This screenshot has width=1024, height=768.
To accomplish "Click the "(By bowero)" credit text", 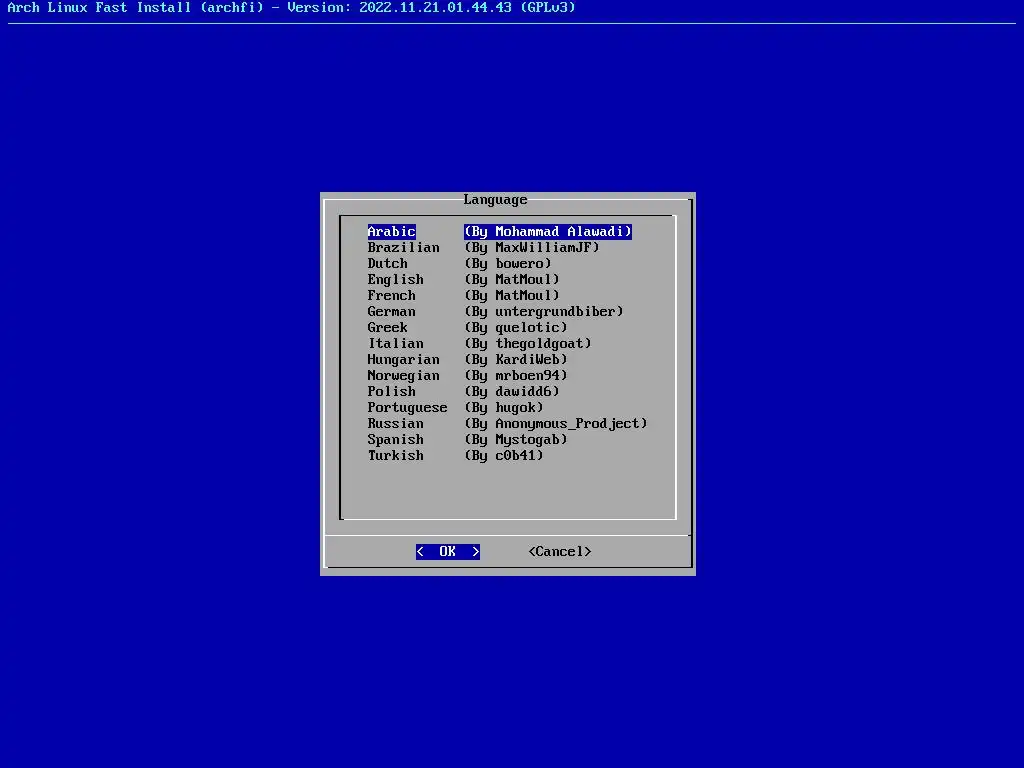I will coord(507,264).
